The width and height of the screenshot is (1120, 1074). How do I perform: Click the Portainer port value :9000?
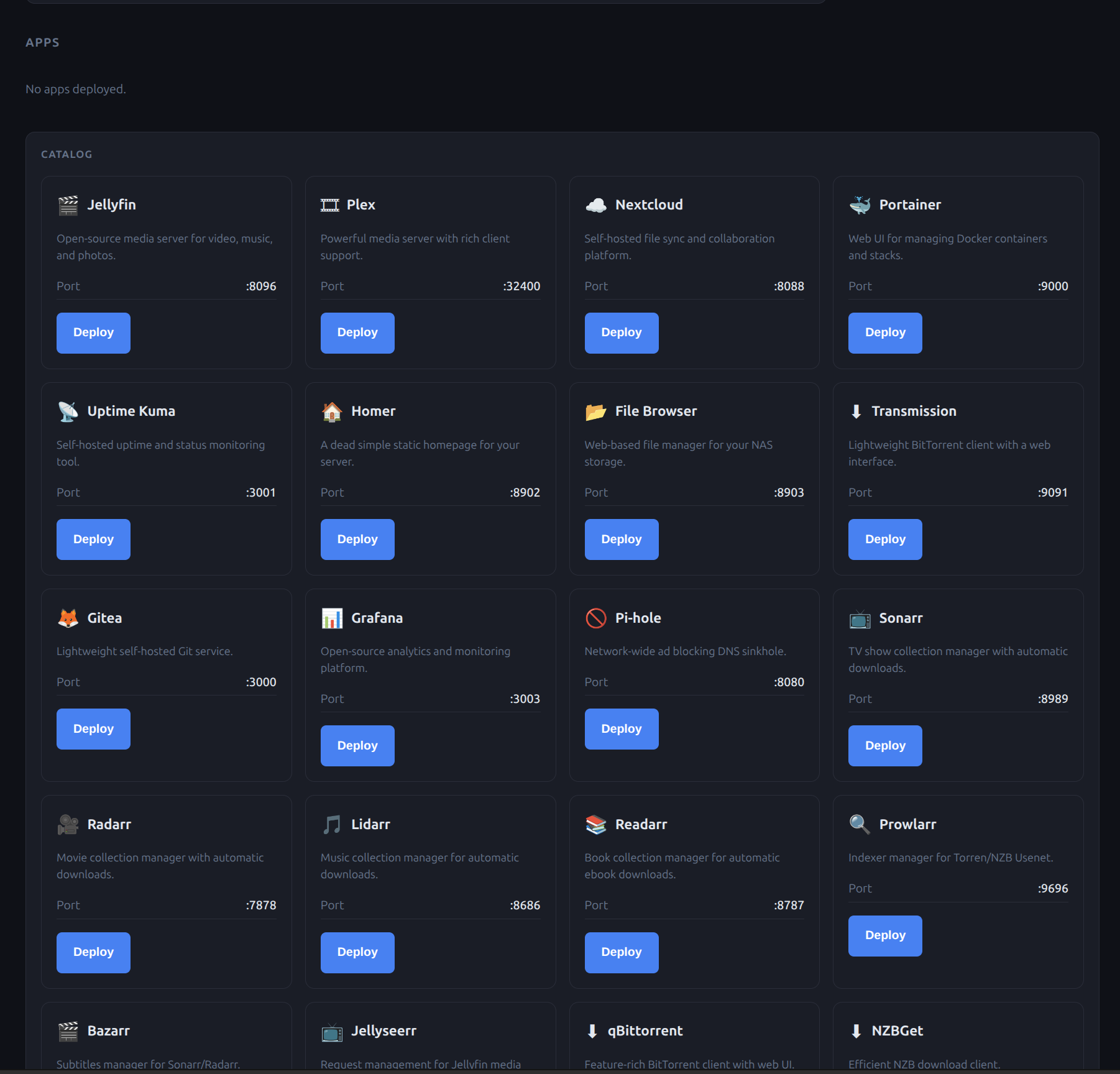(x=1053, y=287)
